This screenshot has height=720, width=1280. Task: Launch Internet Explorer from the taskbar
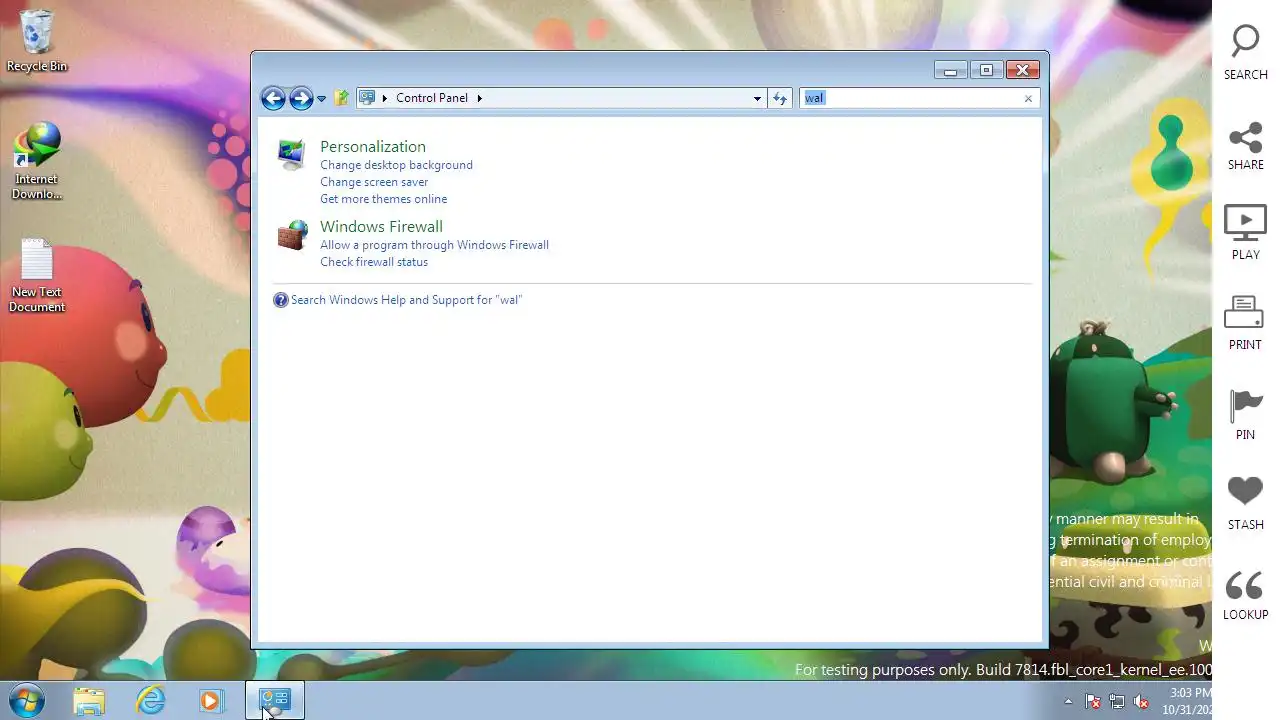150,701
